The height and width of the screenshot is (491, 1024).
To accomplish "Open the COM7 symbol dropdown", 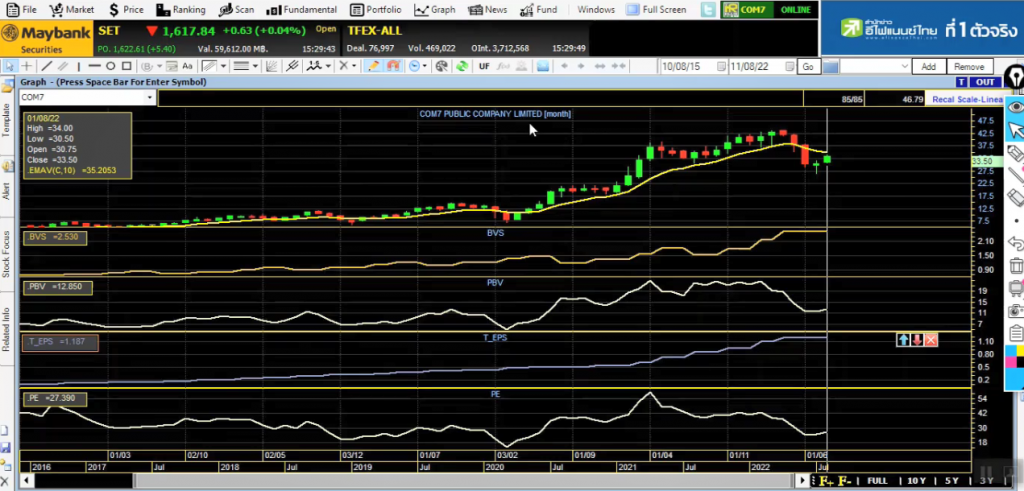I will [150, 97].
